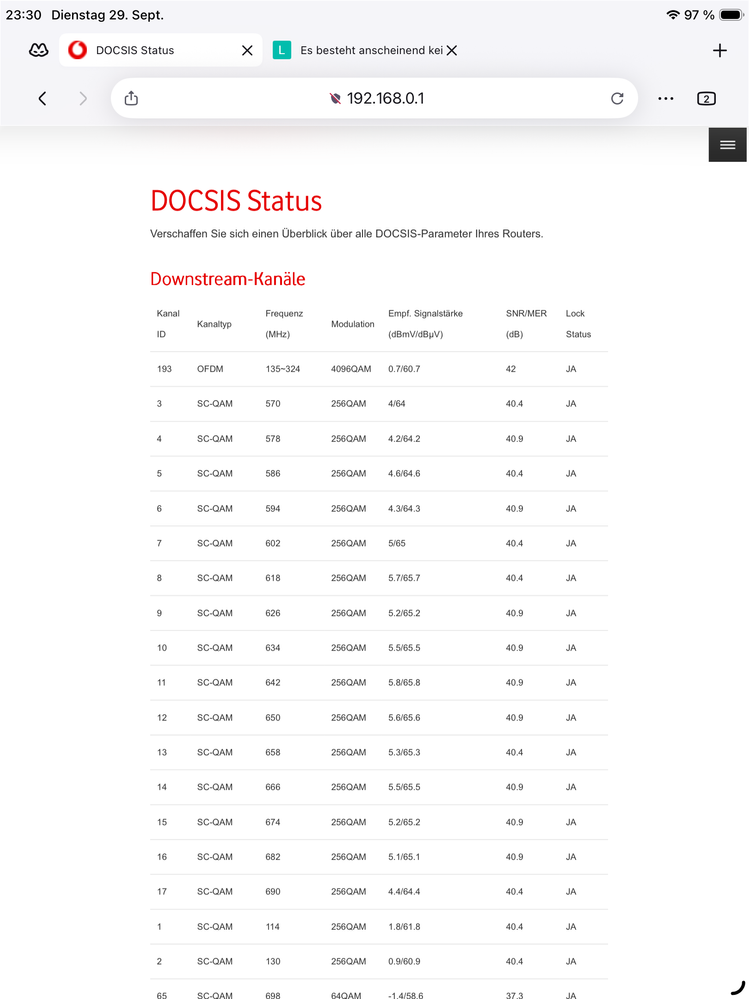The image size is (749, 999).
Task: Tap the battery indicator
Action: coord(730,15)
